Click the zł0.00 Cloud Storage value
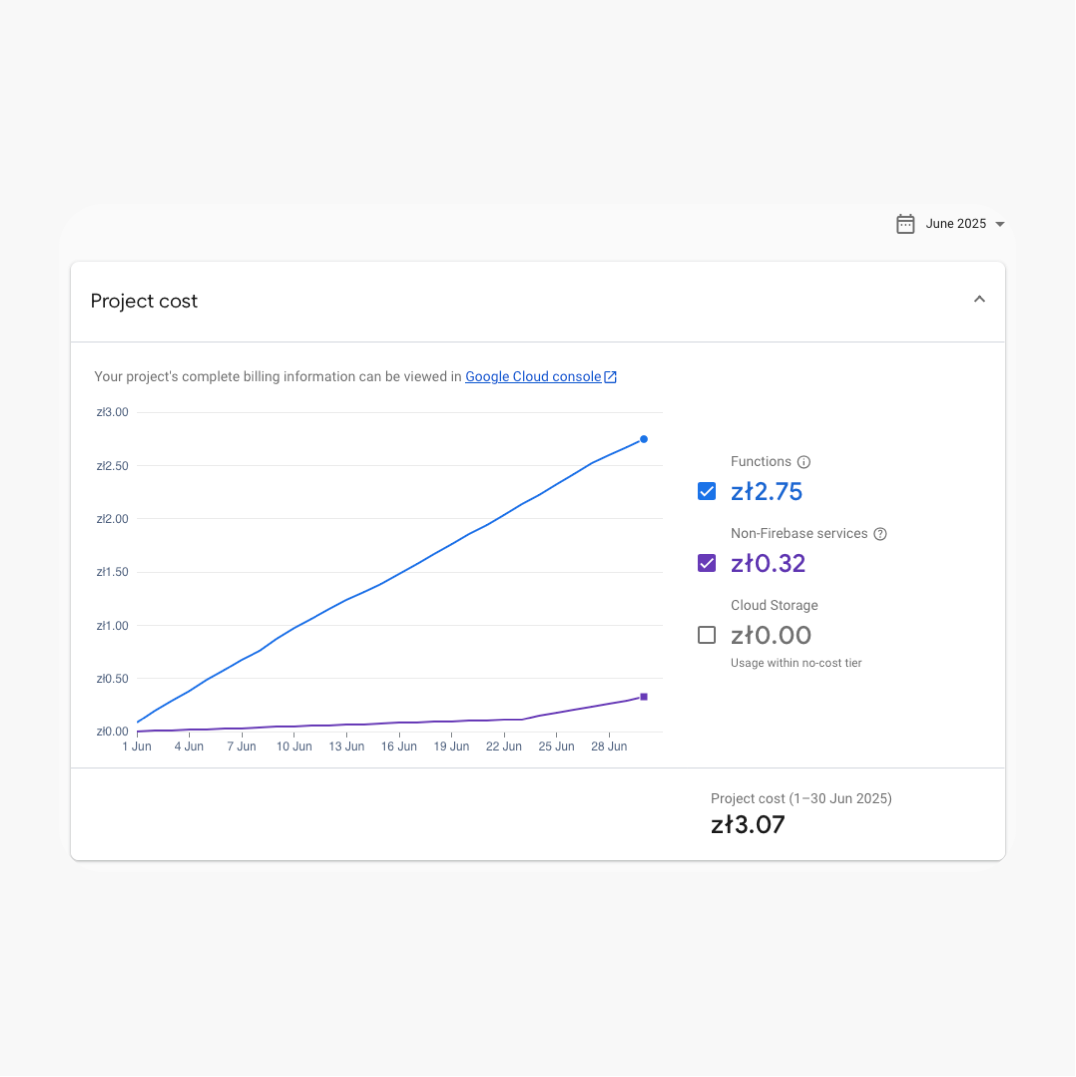 [x=770, y=635]
